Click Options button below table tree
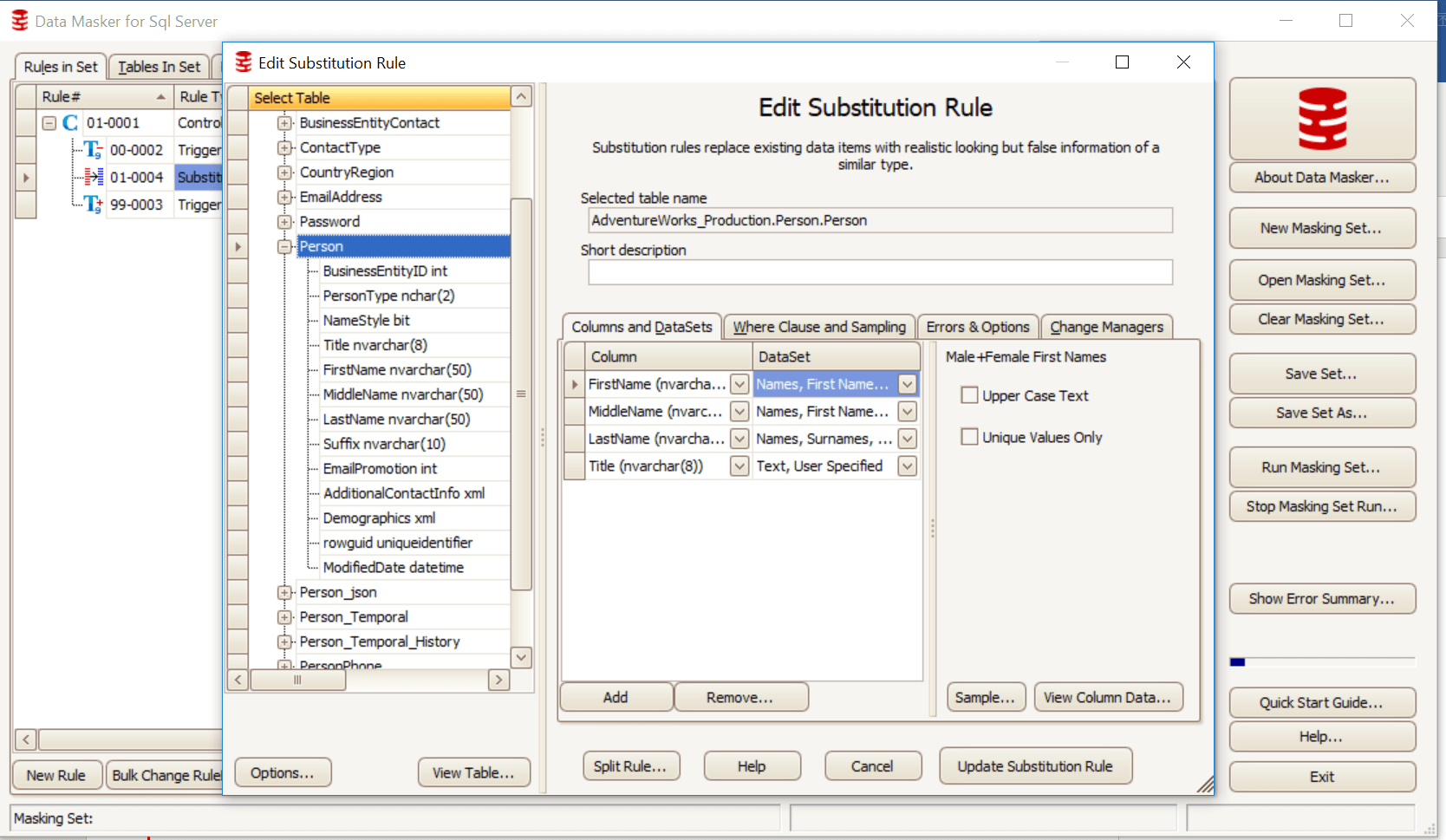 tap(283, 772)
